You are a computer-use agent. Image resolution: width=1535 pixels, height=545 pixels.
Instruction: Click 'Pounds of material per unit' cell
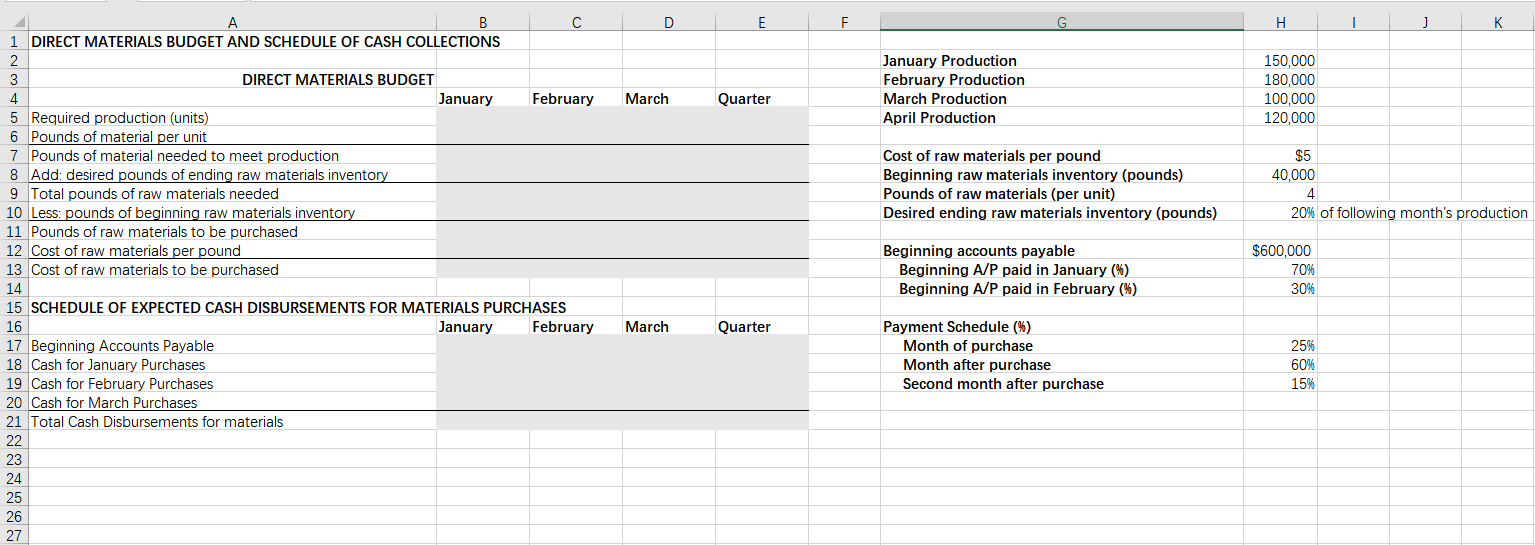point(119,137)
